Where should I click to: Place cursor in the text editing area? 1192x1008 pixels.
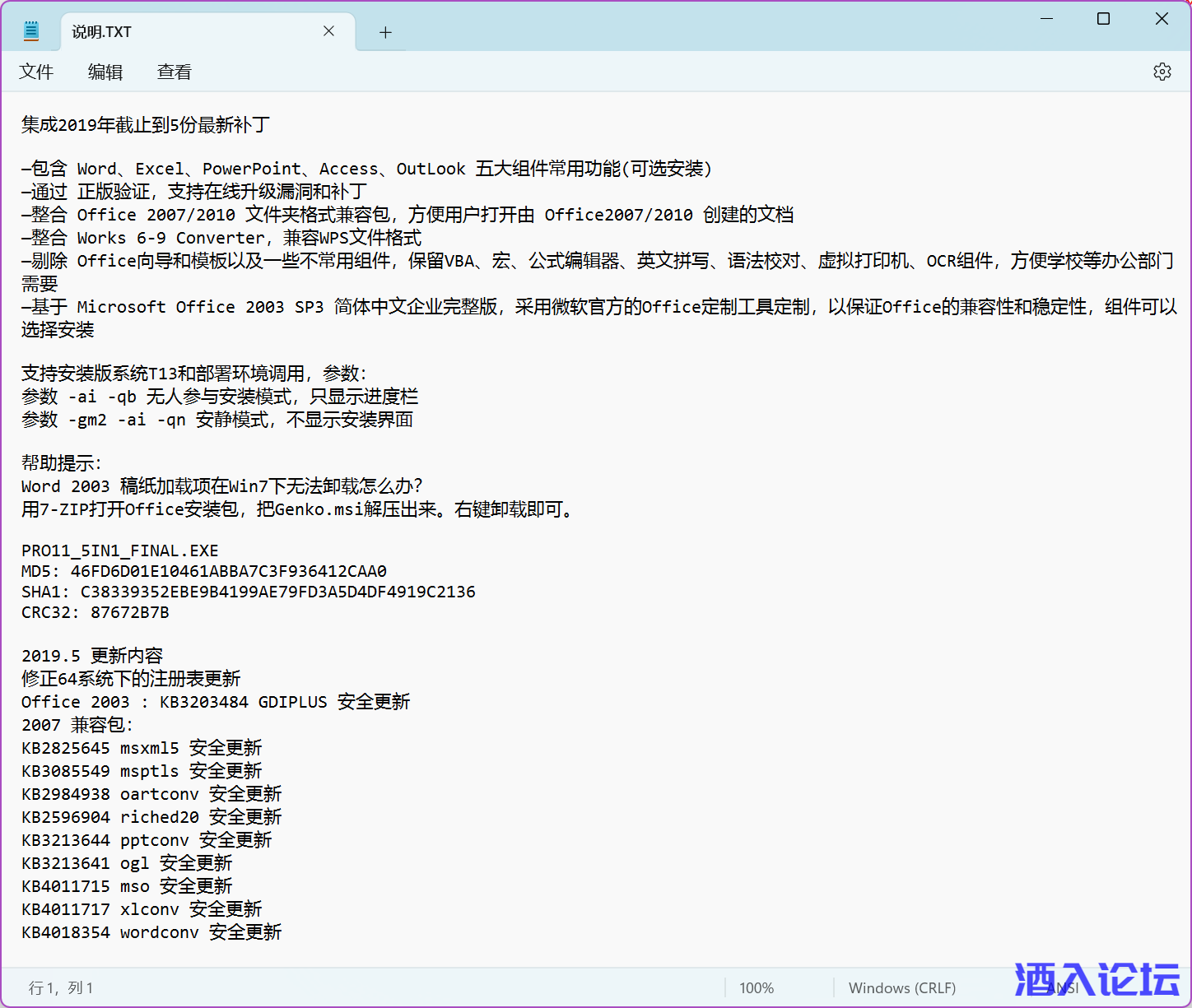click(576, 494)
